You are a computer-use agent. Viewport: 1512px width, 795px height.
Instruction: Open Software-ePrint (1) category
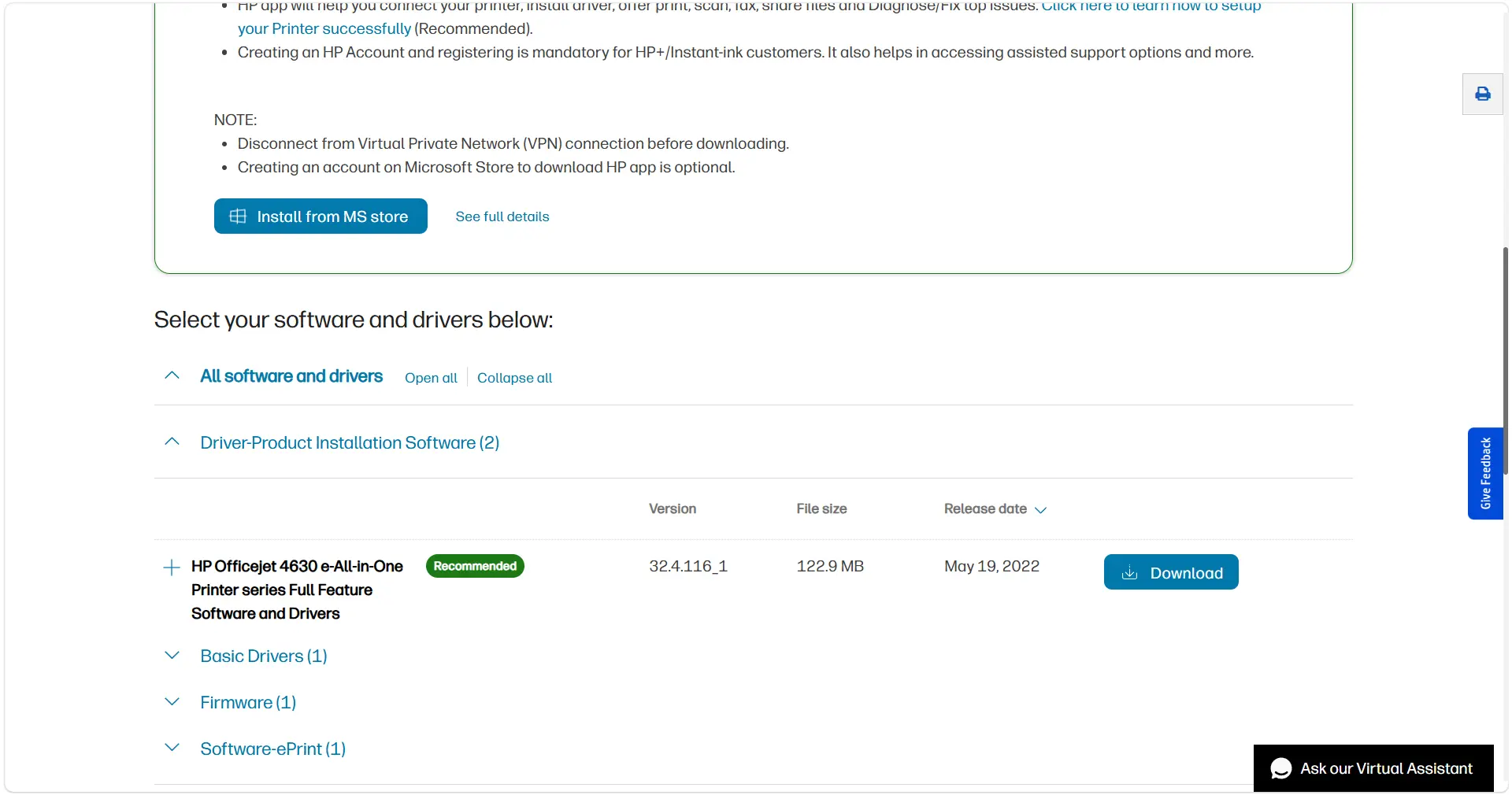273,749
